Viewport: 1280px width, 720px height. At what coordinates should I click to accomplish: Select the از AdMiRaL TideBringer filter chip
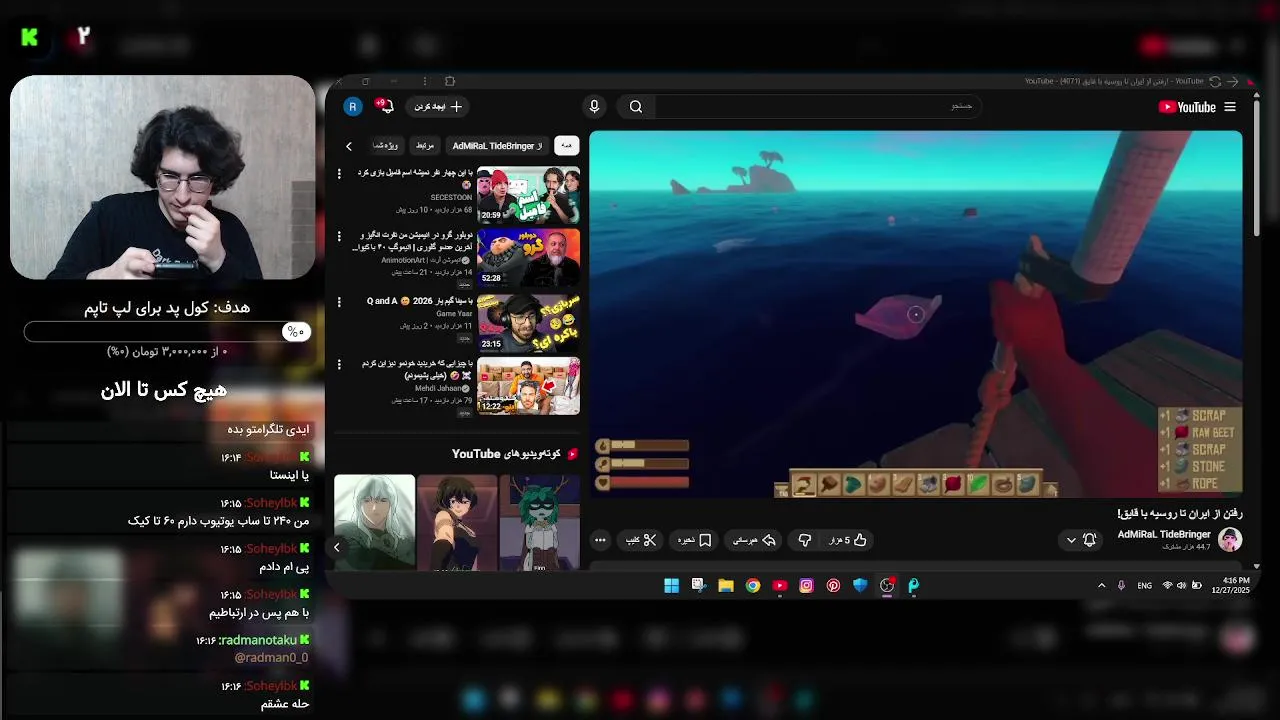point(497,146)
